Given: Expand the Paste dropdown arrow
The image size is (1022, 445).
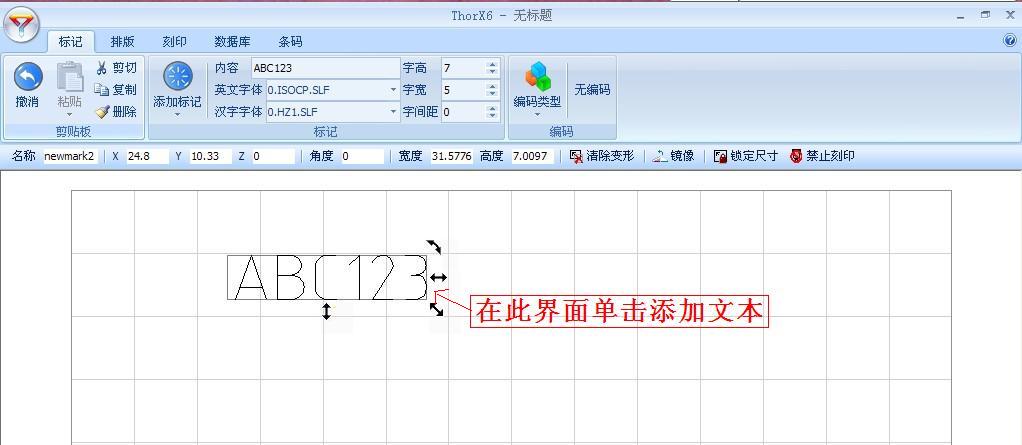Looking at the screenshot, I should [x=70, y=115].
